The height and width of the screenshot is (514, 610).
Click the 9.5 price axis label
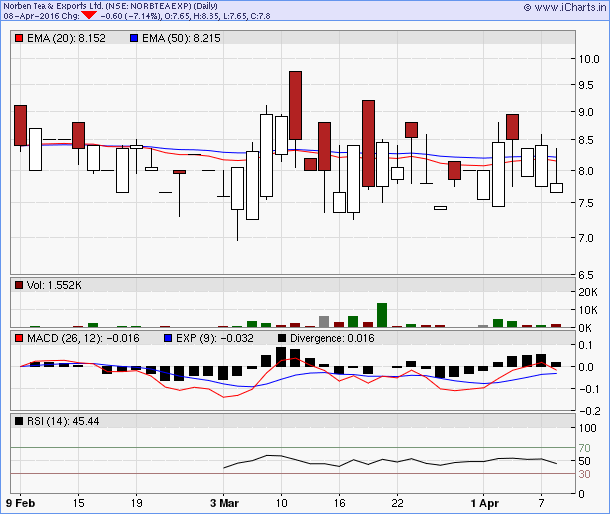pos(586,85)
